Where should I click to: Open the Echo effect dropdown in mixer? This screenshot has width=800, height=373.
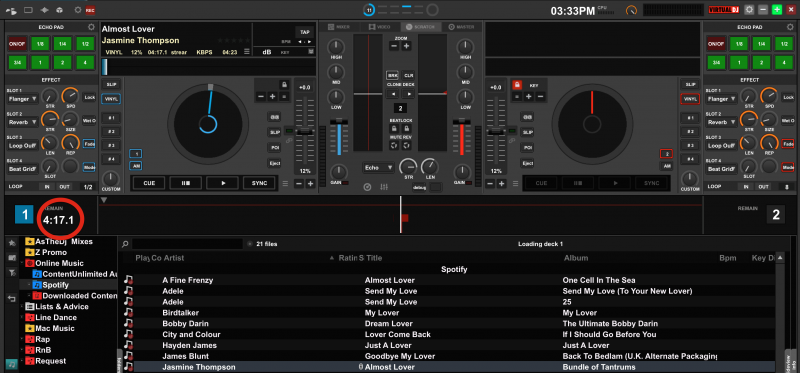(x=379, y=167)
